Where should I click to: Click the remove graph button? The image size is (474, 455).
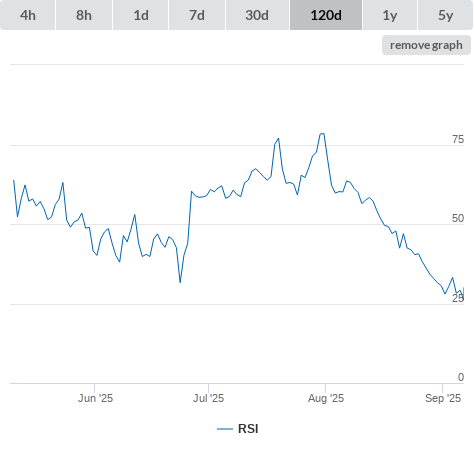point(426,45)
